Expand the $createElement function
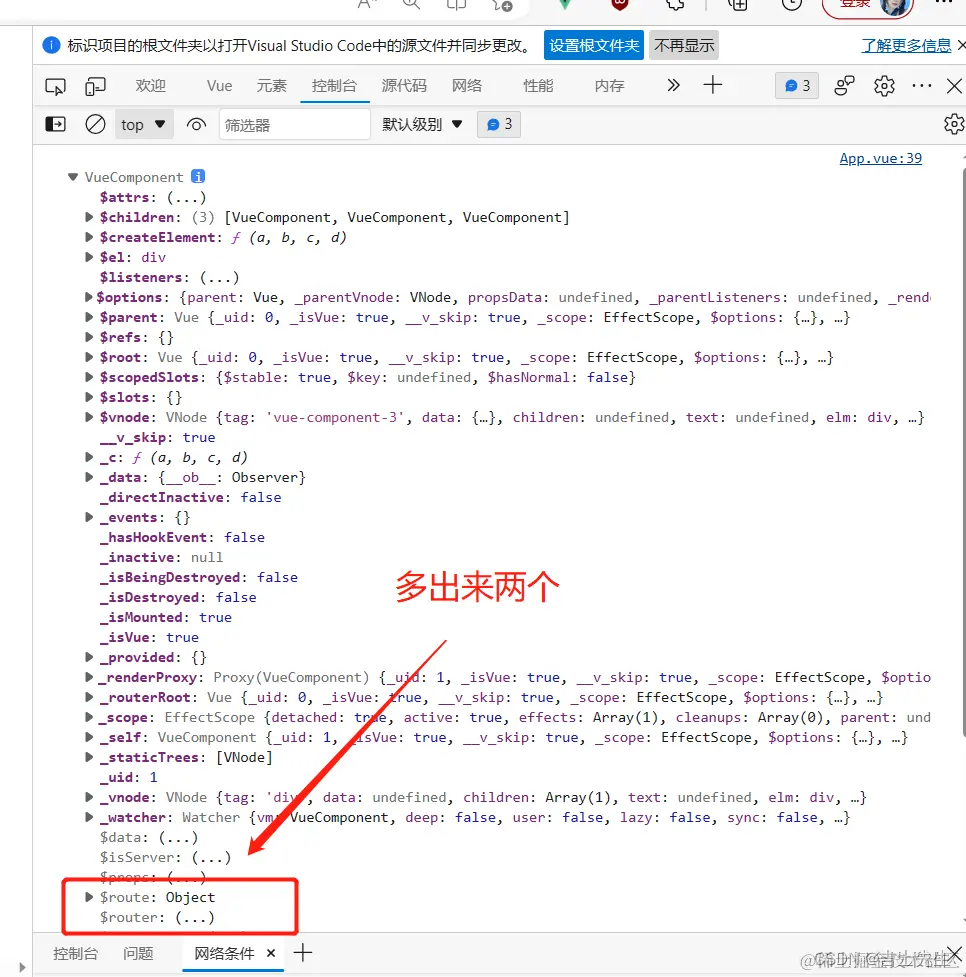Image resolution: width=966 pixels, height=977 pixels. [88, 237]
